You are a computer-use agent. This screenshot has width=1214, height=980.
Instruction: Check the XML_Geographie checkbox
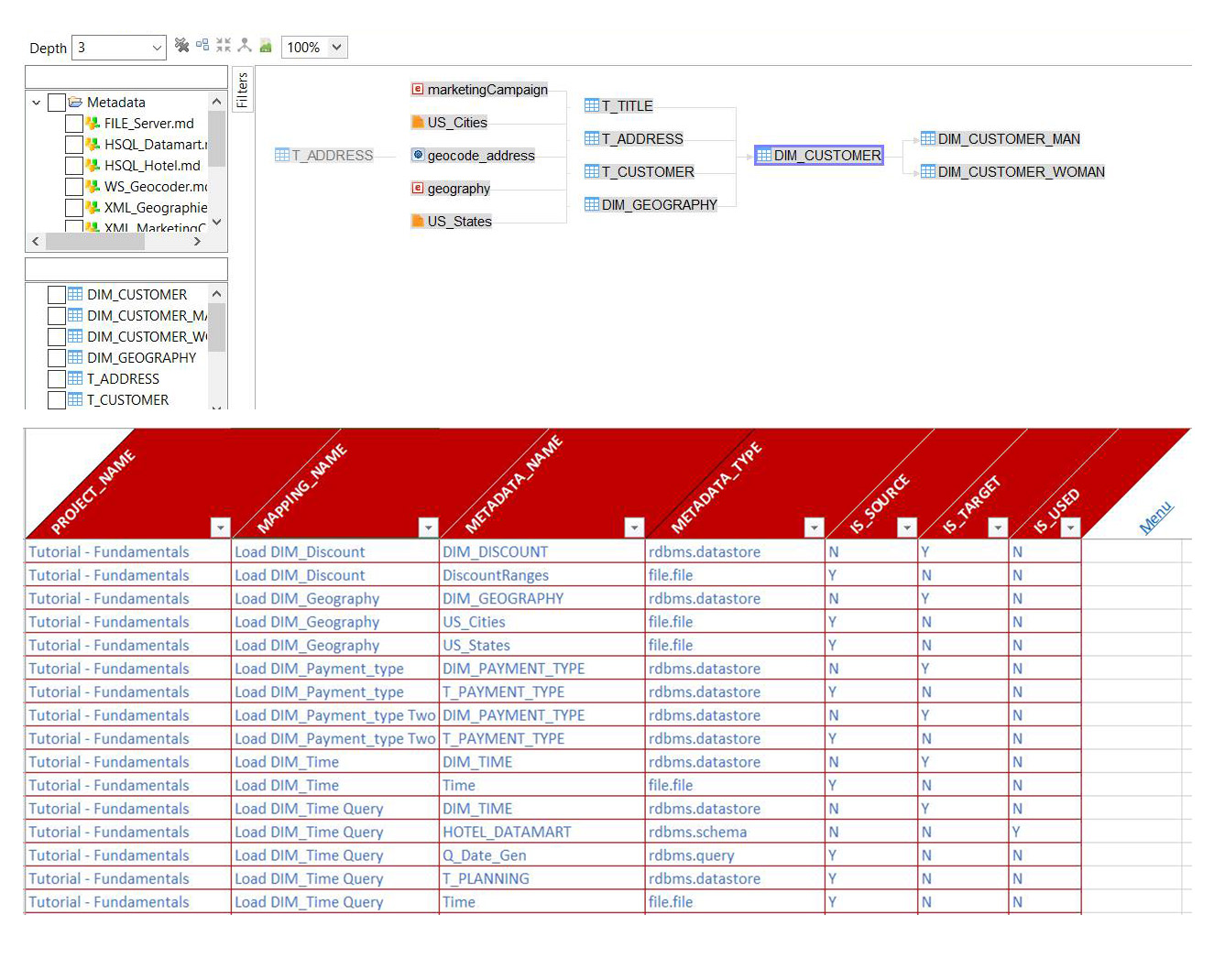(x=74, y=208)
